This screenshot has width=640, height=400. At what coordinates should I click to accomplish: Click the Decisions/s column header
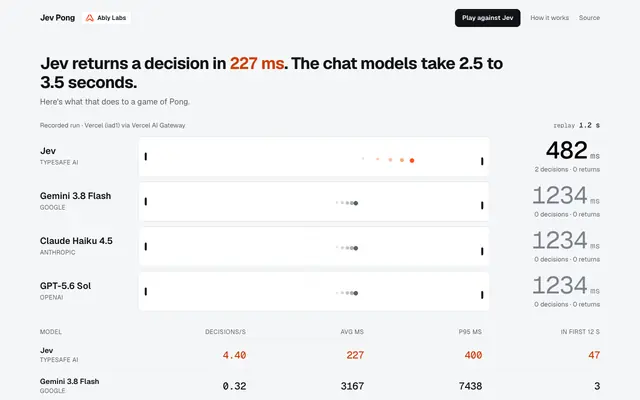coord(225,332)
